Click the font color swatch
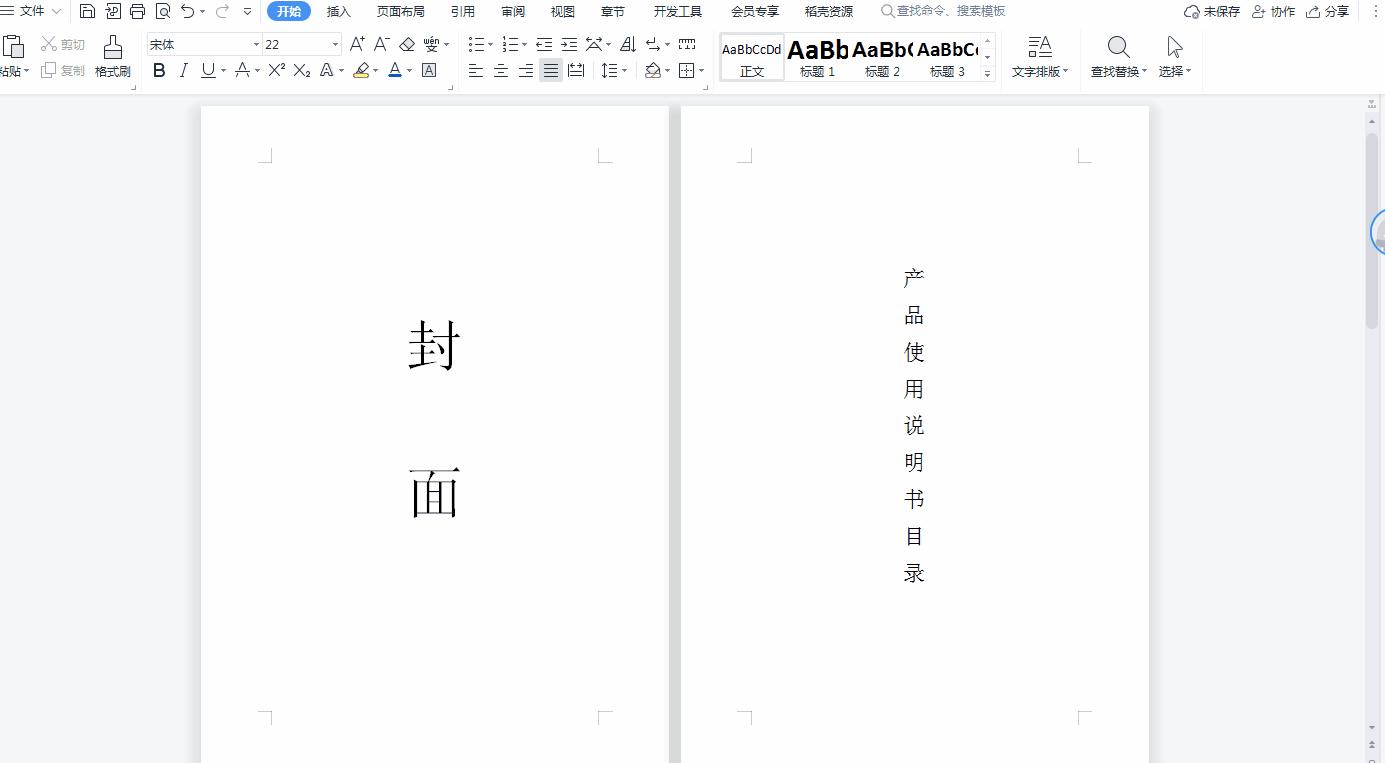 pyautogui.click(x=396, y=70)
